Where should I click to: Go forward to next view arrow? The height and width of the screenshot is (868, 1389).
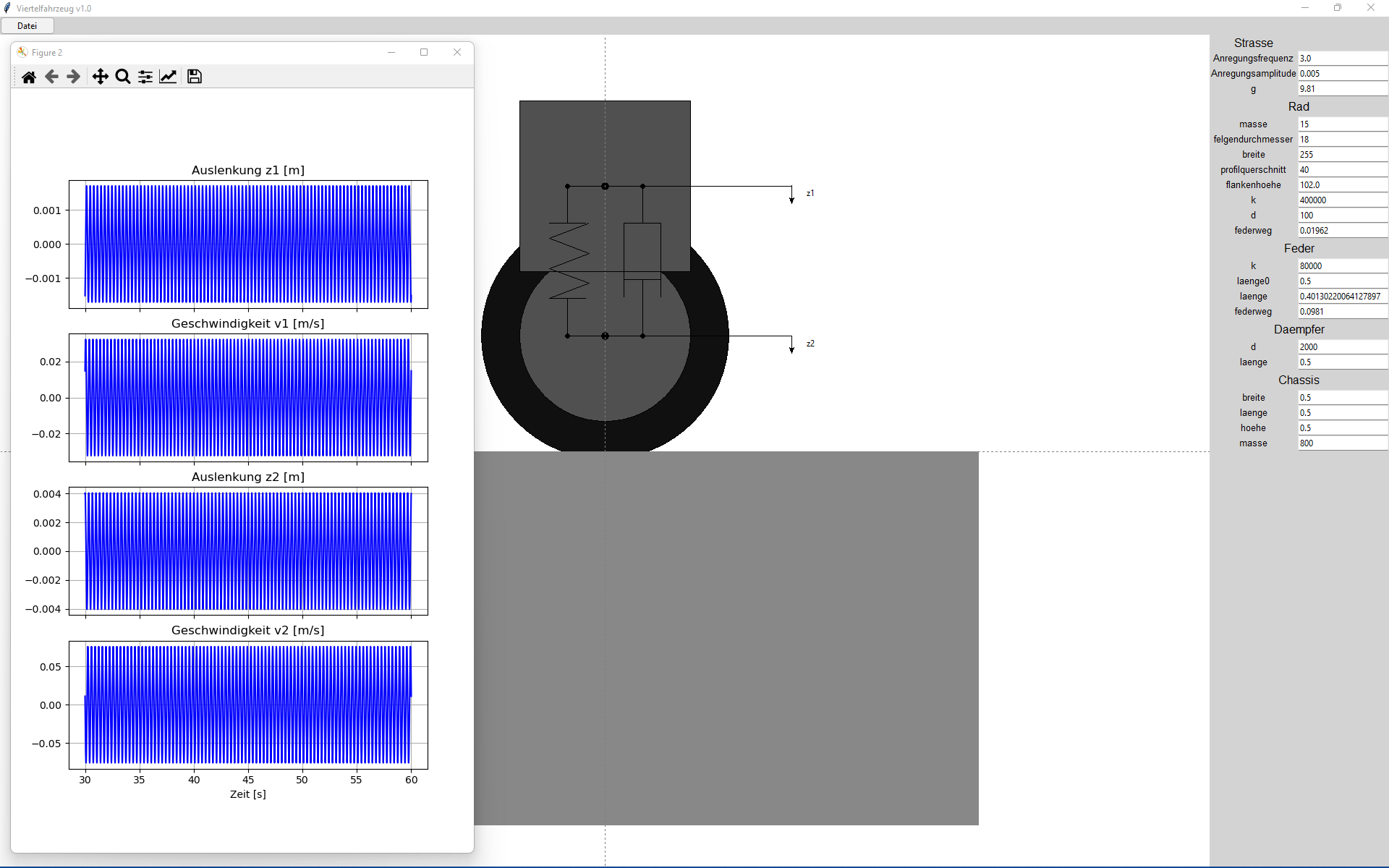tap(73, 77)
